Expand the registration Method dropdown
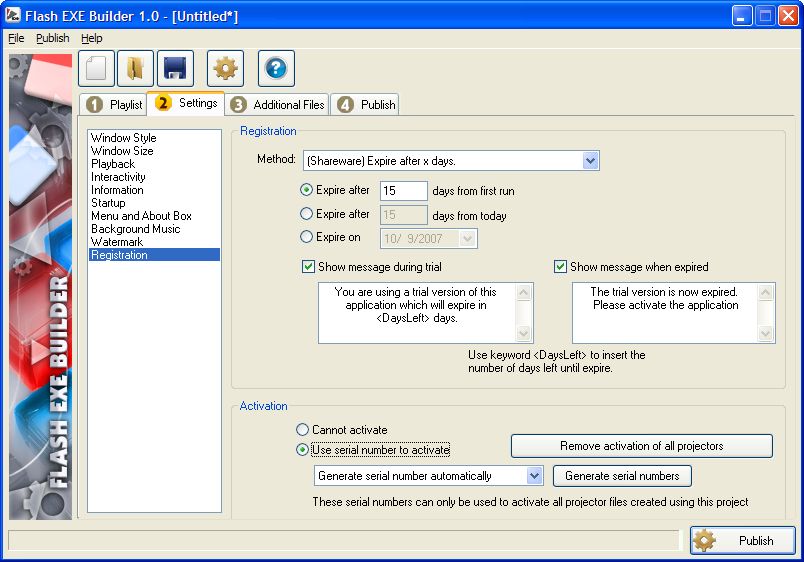This screenshot has width=804, height=562. pos(591,161)
